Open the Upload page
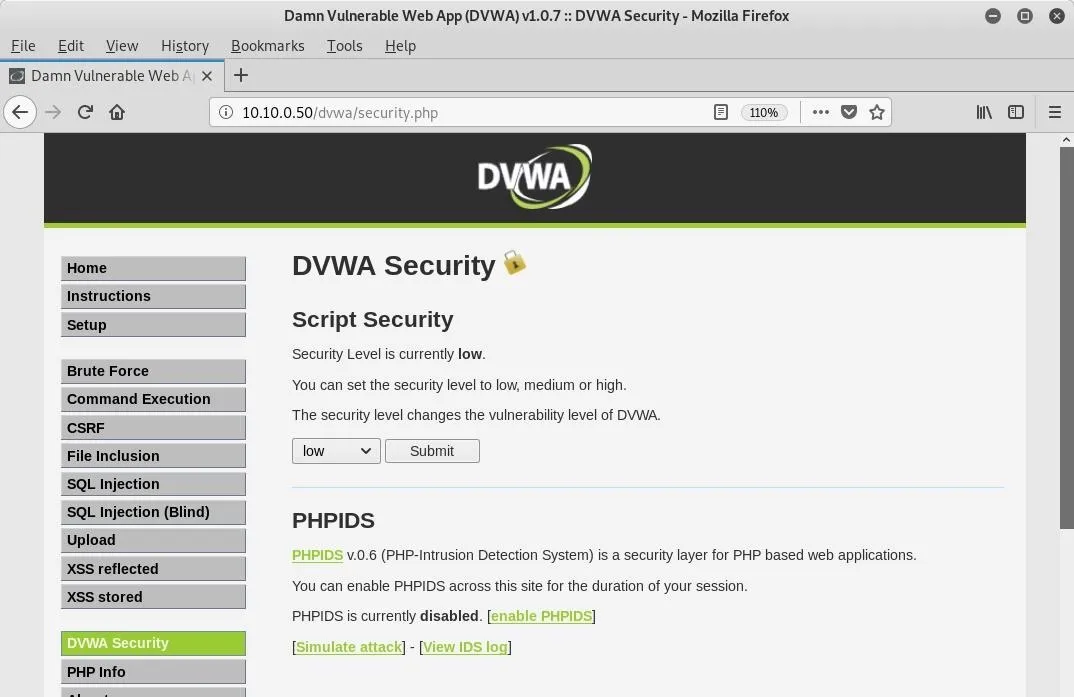1074x697 pixels. [153, 540]
